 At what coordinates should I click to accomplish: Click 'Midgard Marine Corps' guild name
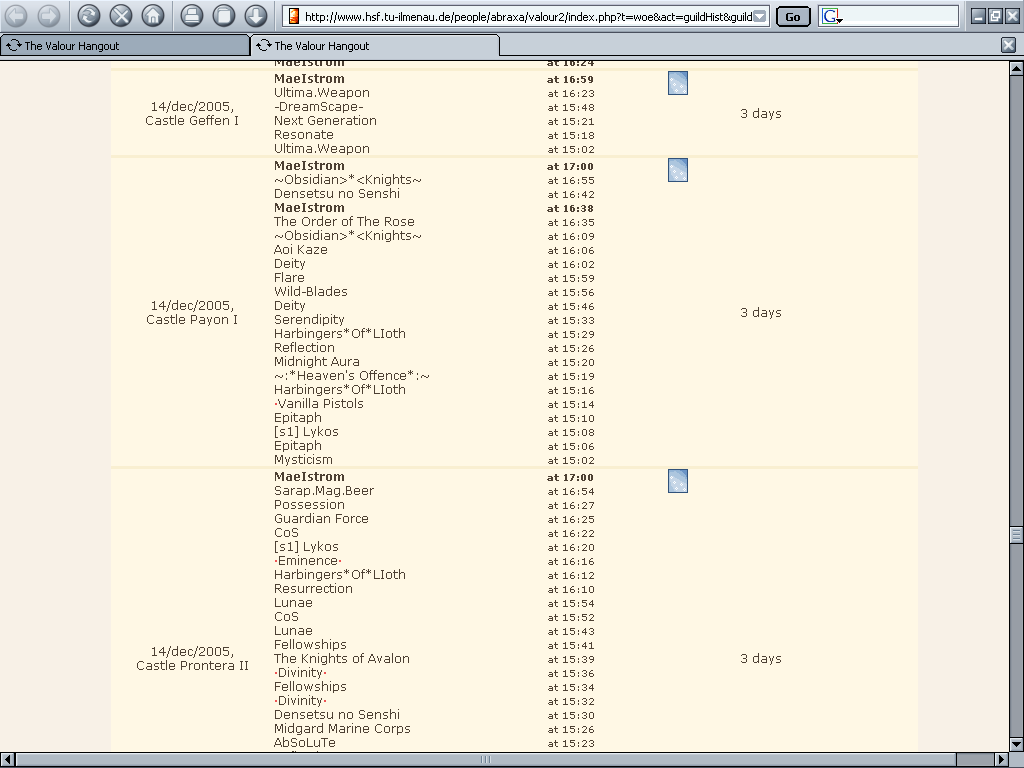tap(342, 729)
